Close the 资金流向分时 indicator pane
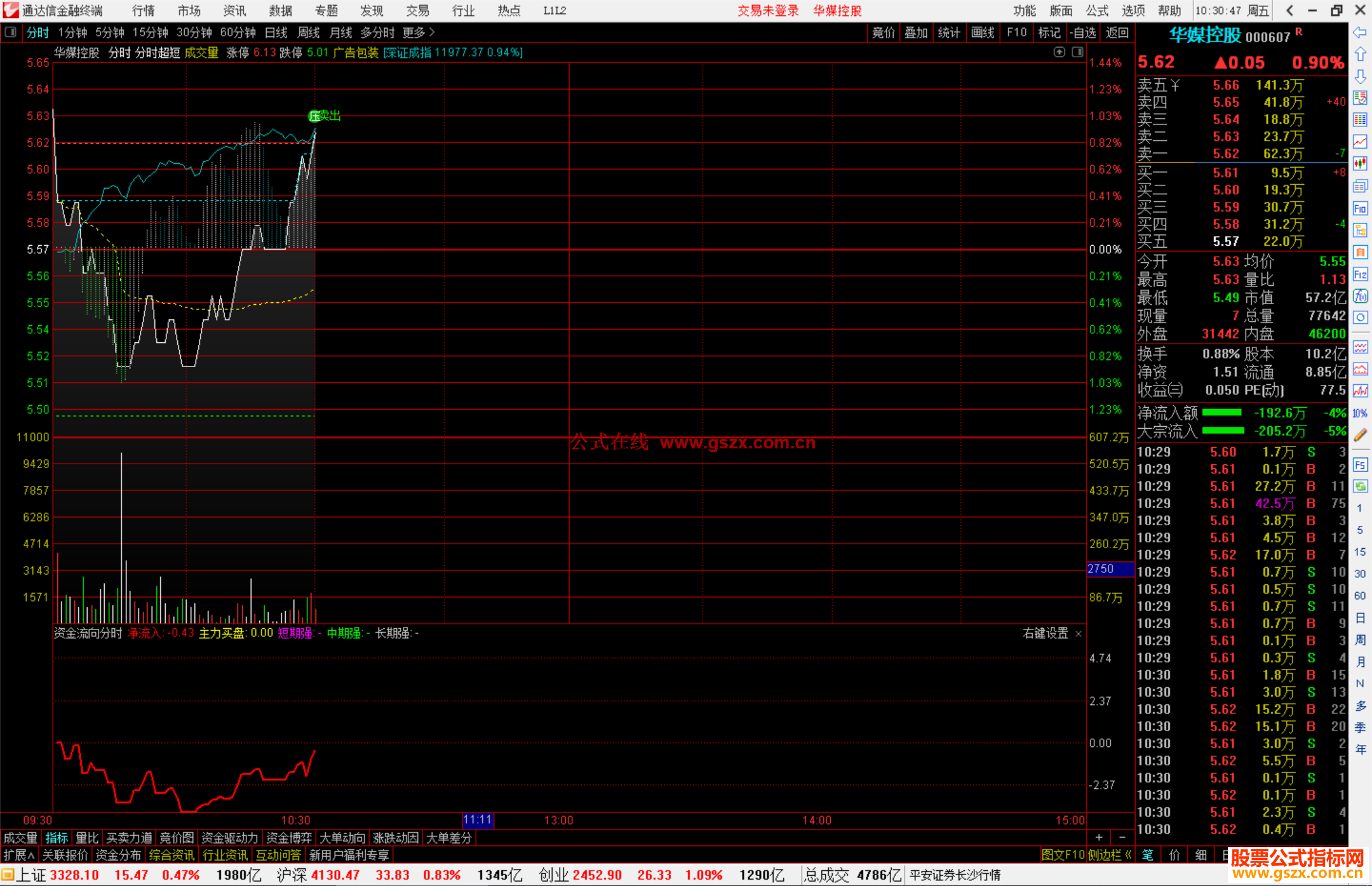1372x886 pixels. [x=1078, y=634]
